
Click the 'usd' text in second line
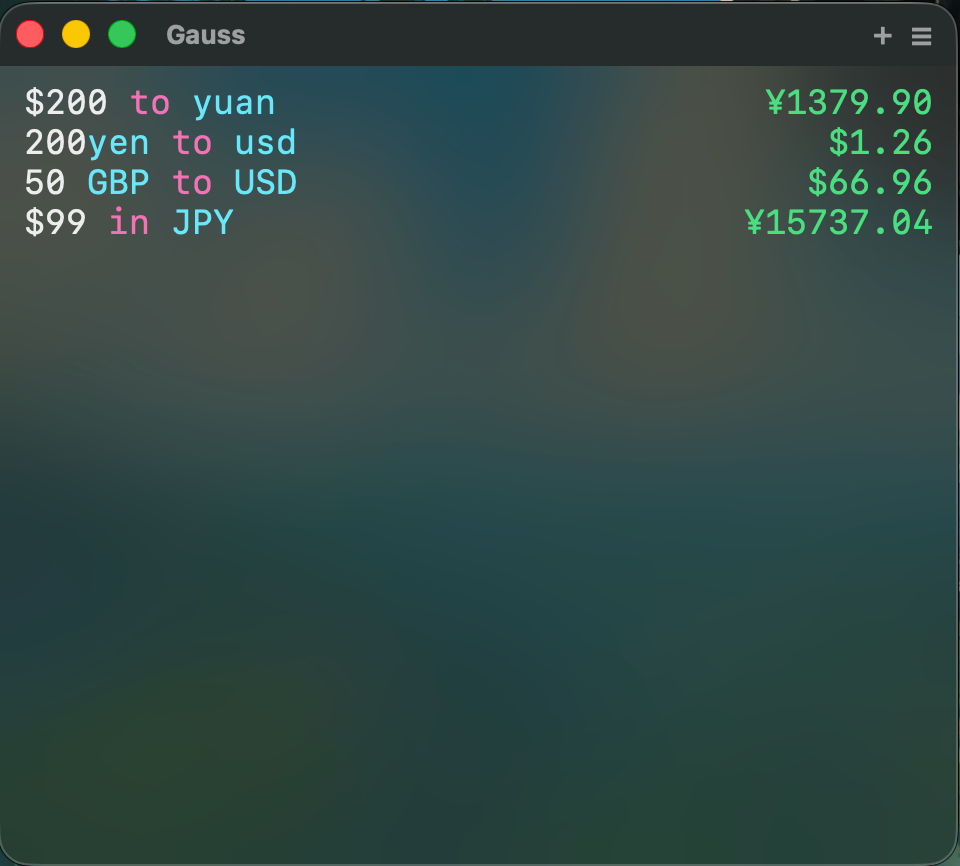[x=266, y=143]
